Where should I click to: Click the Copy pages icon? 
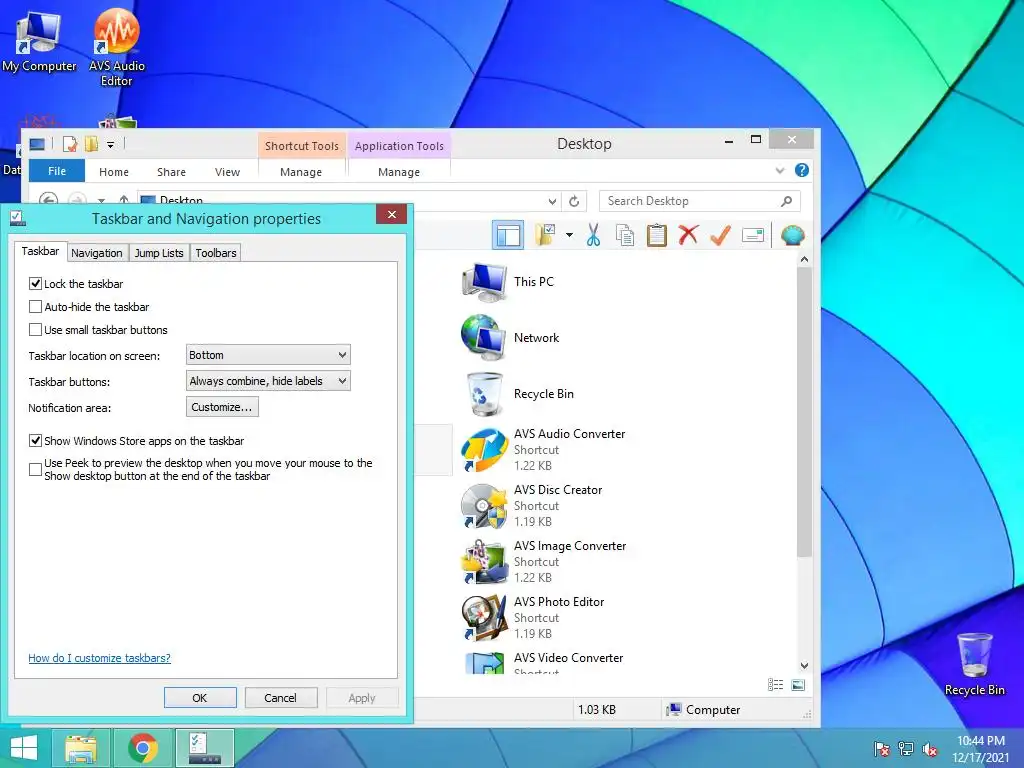point(625,235)
